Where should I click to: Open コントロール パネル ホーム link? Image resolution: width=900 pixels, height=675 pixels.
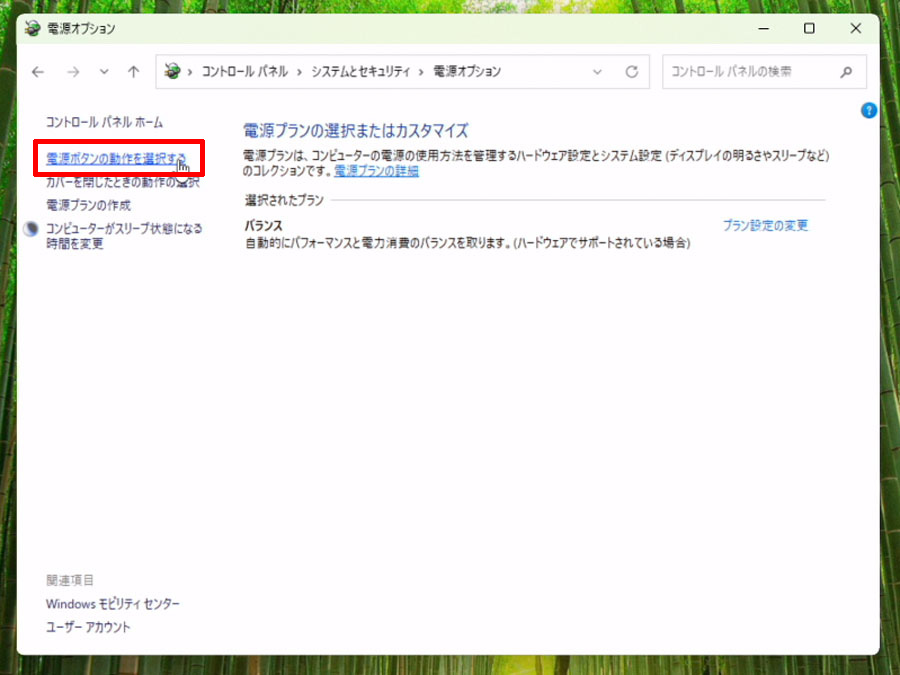[x=104, y=122]
